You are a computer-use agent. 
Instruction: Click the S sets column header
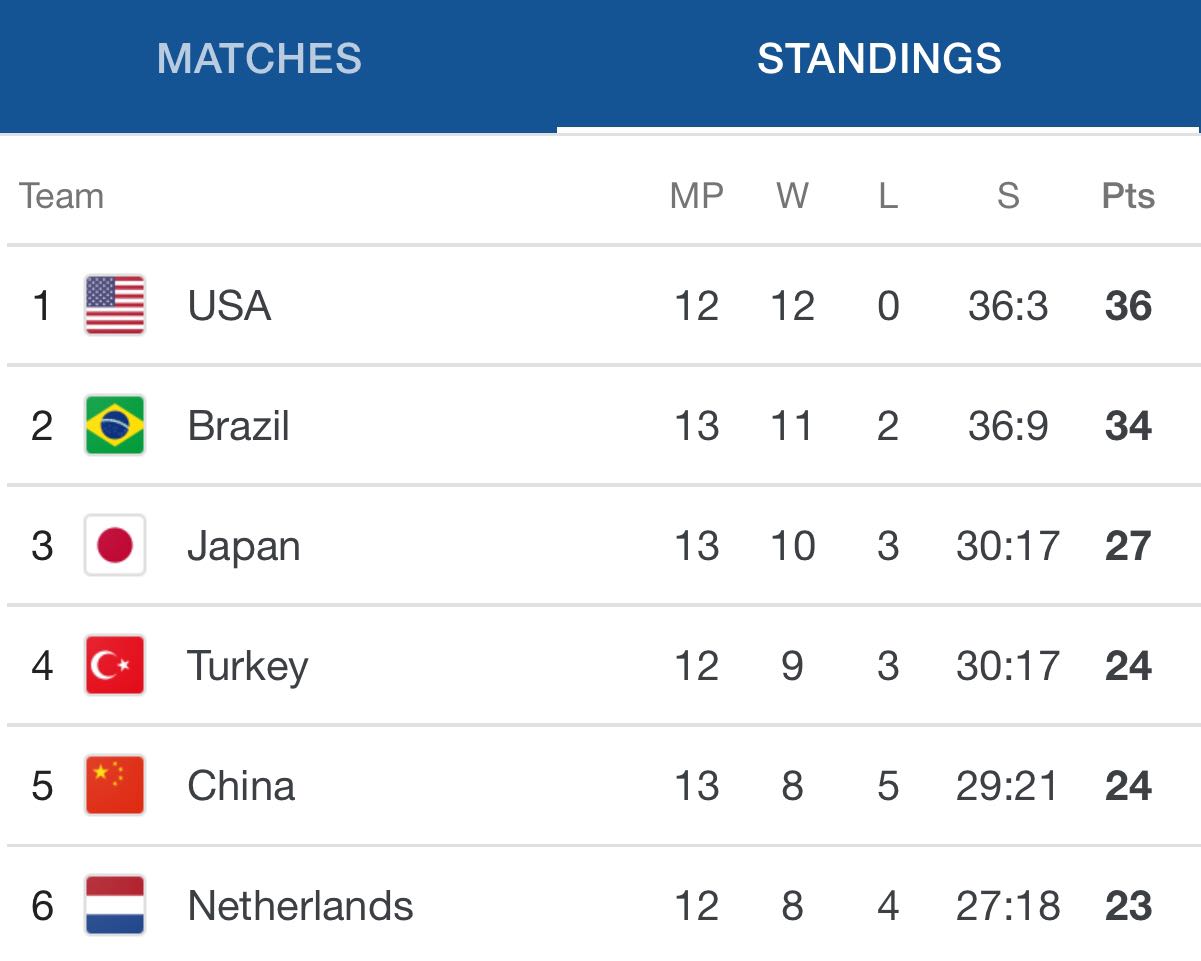pos(1008,196)
